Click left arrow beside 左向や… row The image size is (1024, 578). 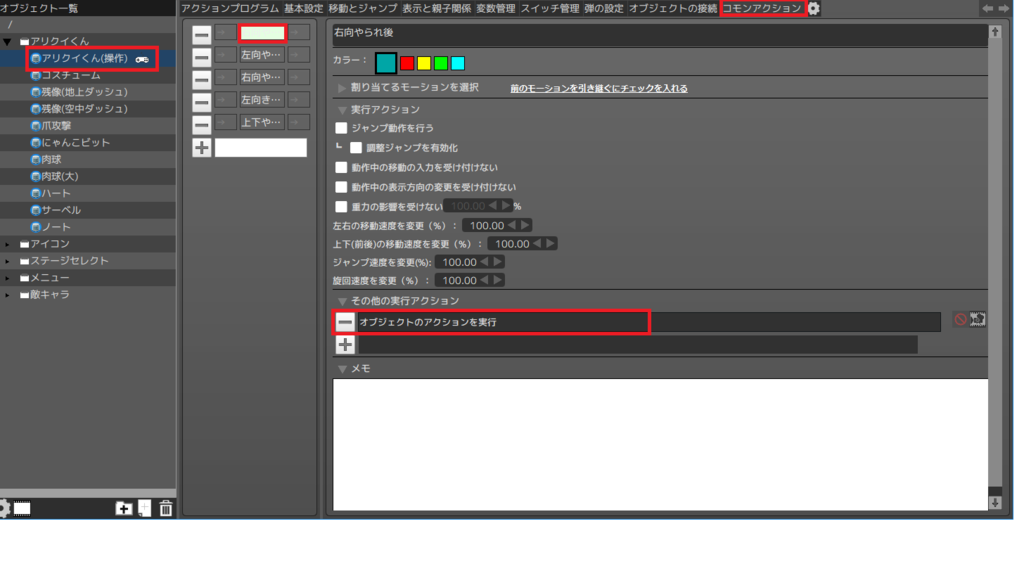[x=225, y=55]
